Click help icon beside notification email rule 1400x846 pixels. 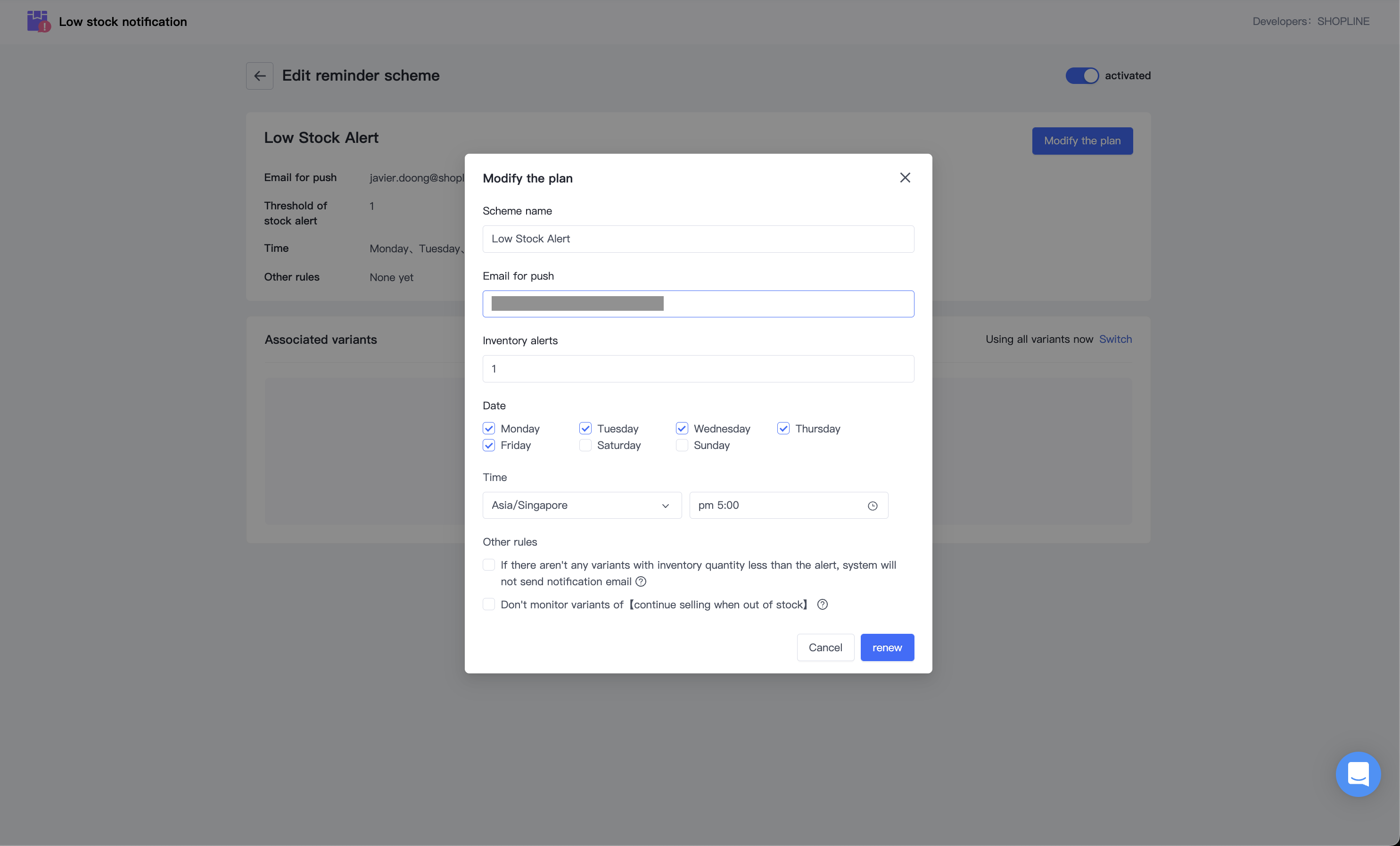(x=641, y=581)
